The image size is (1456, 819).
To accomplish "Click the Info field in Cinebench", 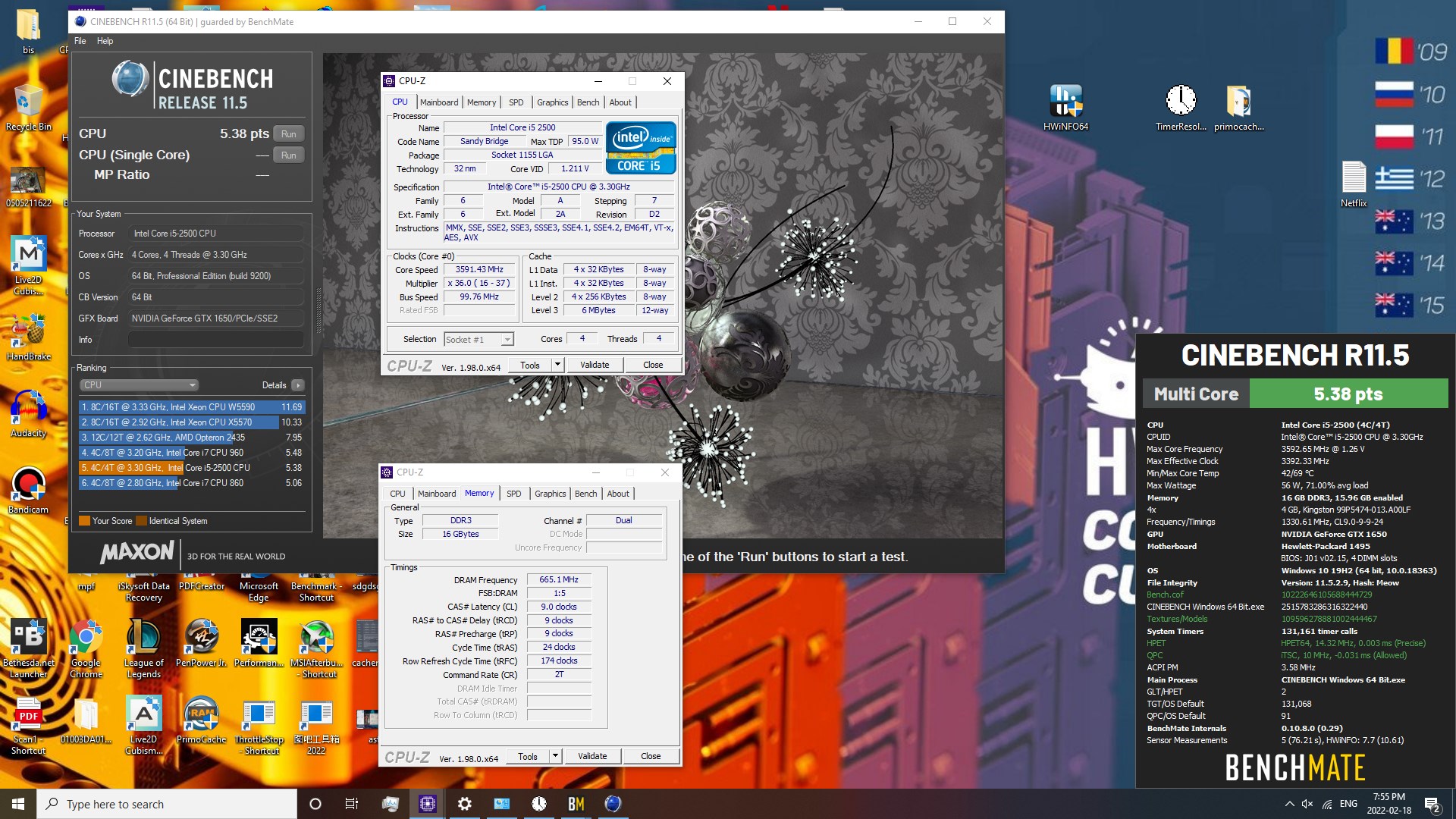I will [215, 340].
